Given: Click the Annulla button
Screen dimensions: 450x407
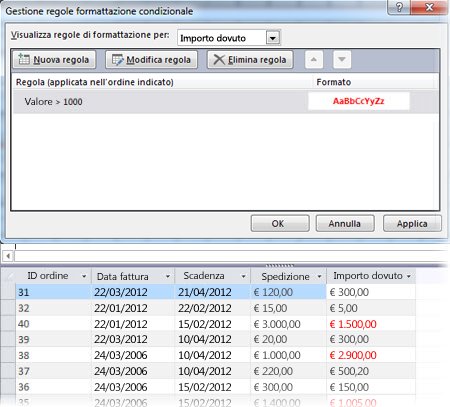Looking at the screenshot, I should (x=345, y=223).
